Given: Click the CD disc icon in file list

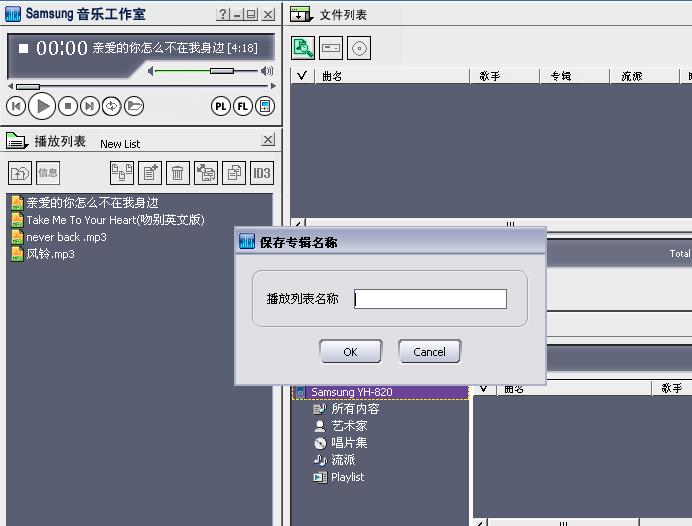Looking at the screenshot, I should (x=359, y=48).
